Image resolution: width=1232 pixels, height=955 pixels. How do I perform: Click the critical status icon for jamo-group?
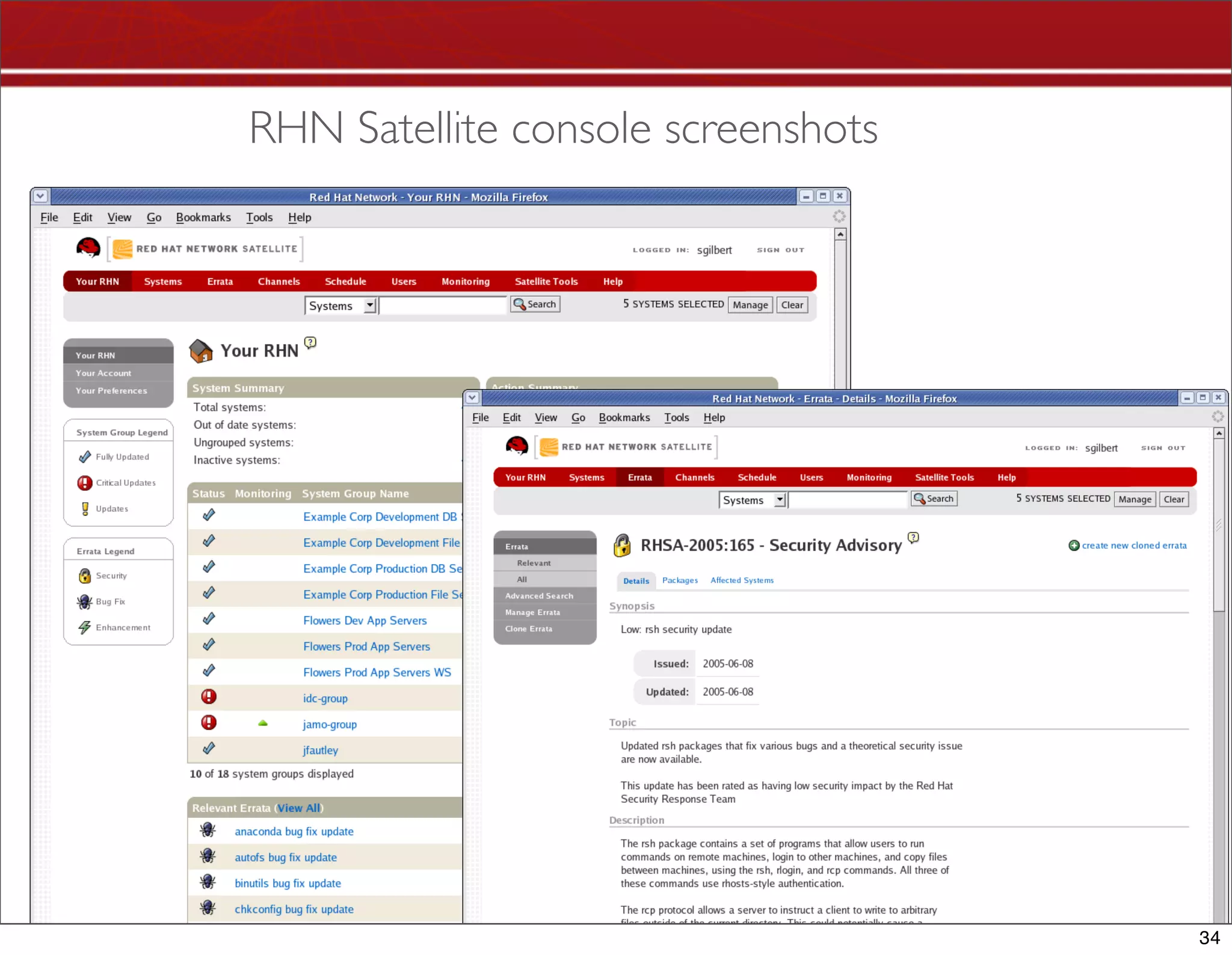pos(209,723)
